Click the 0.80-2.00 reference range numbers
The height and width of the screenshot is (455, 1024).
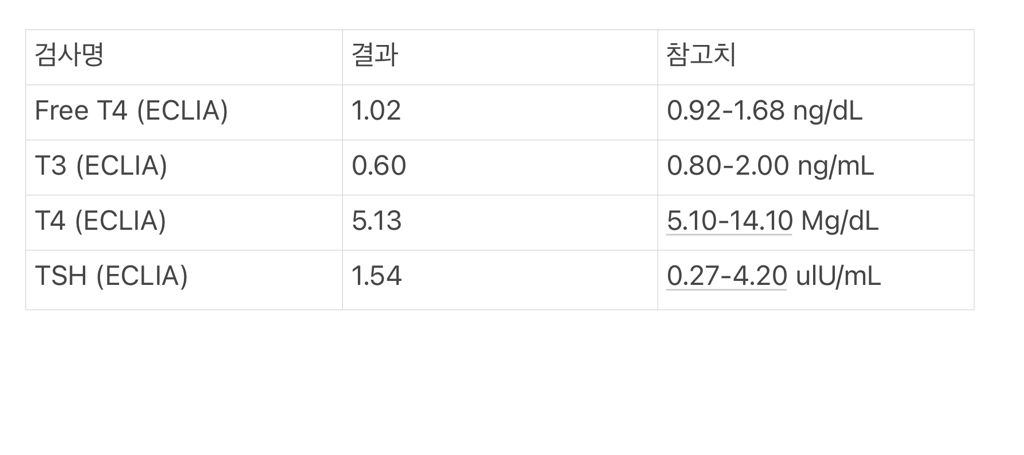pyautogui.click(x=728, y=166)
